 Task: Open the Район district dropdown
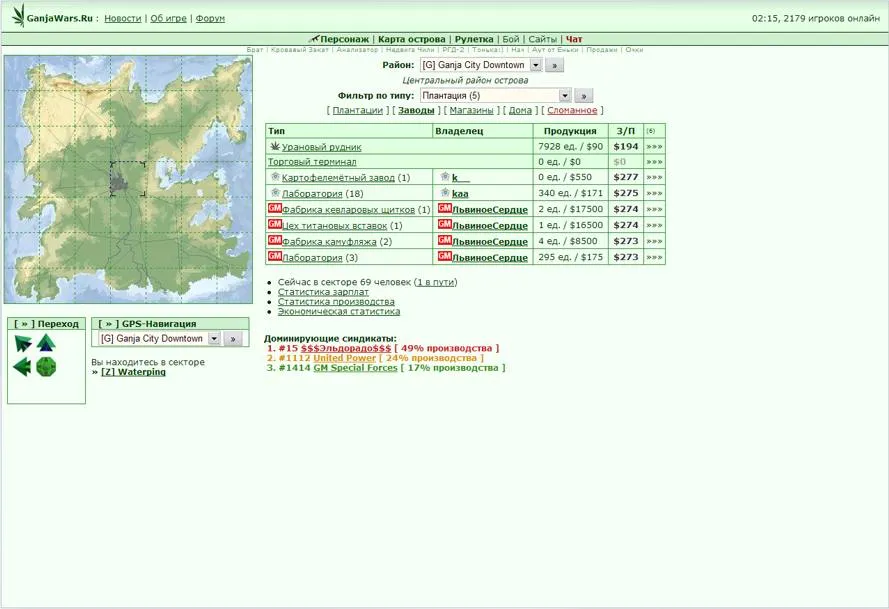[535, 65]
